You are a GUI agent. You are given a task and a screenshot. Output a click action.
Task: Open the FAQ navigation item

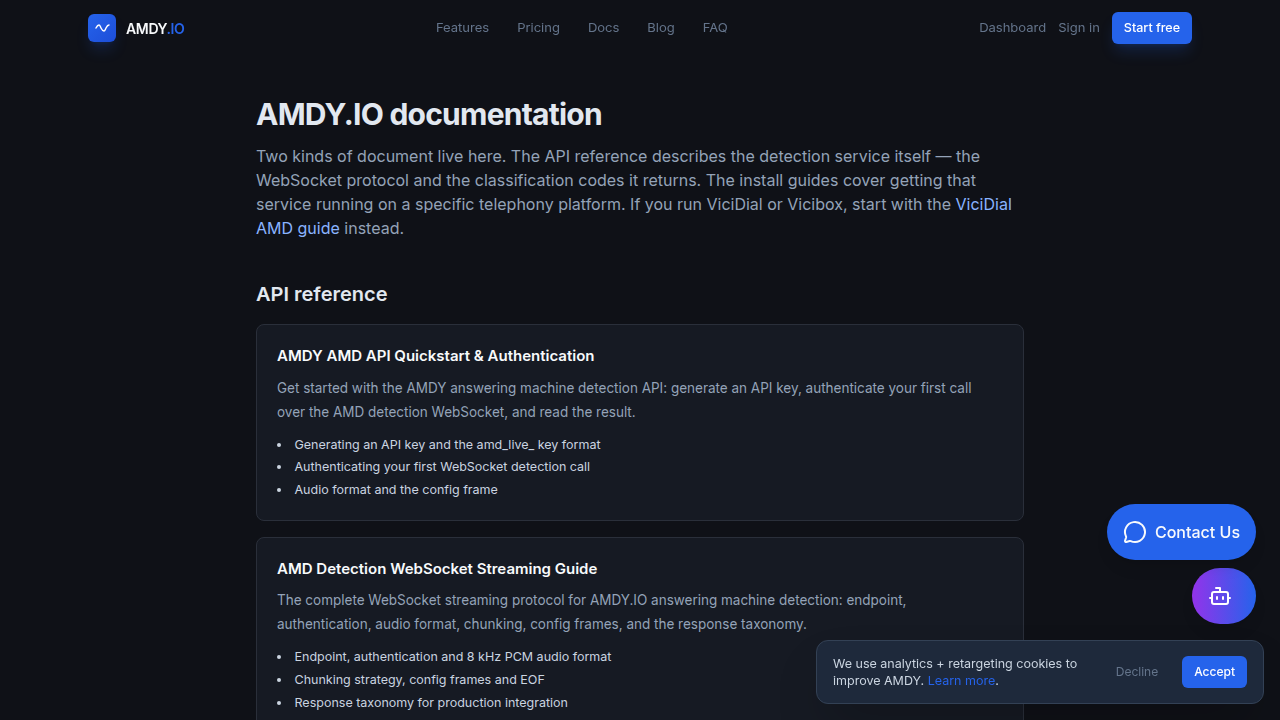715,28
